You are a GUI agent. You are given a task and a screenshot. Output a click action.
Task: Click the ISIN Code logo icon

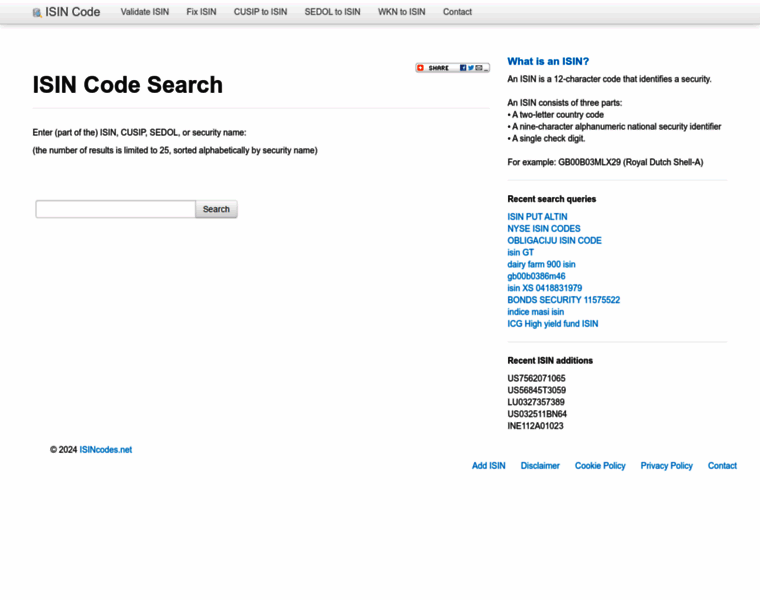click(37, 13)
